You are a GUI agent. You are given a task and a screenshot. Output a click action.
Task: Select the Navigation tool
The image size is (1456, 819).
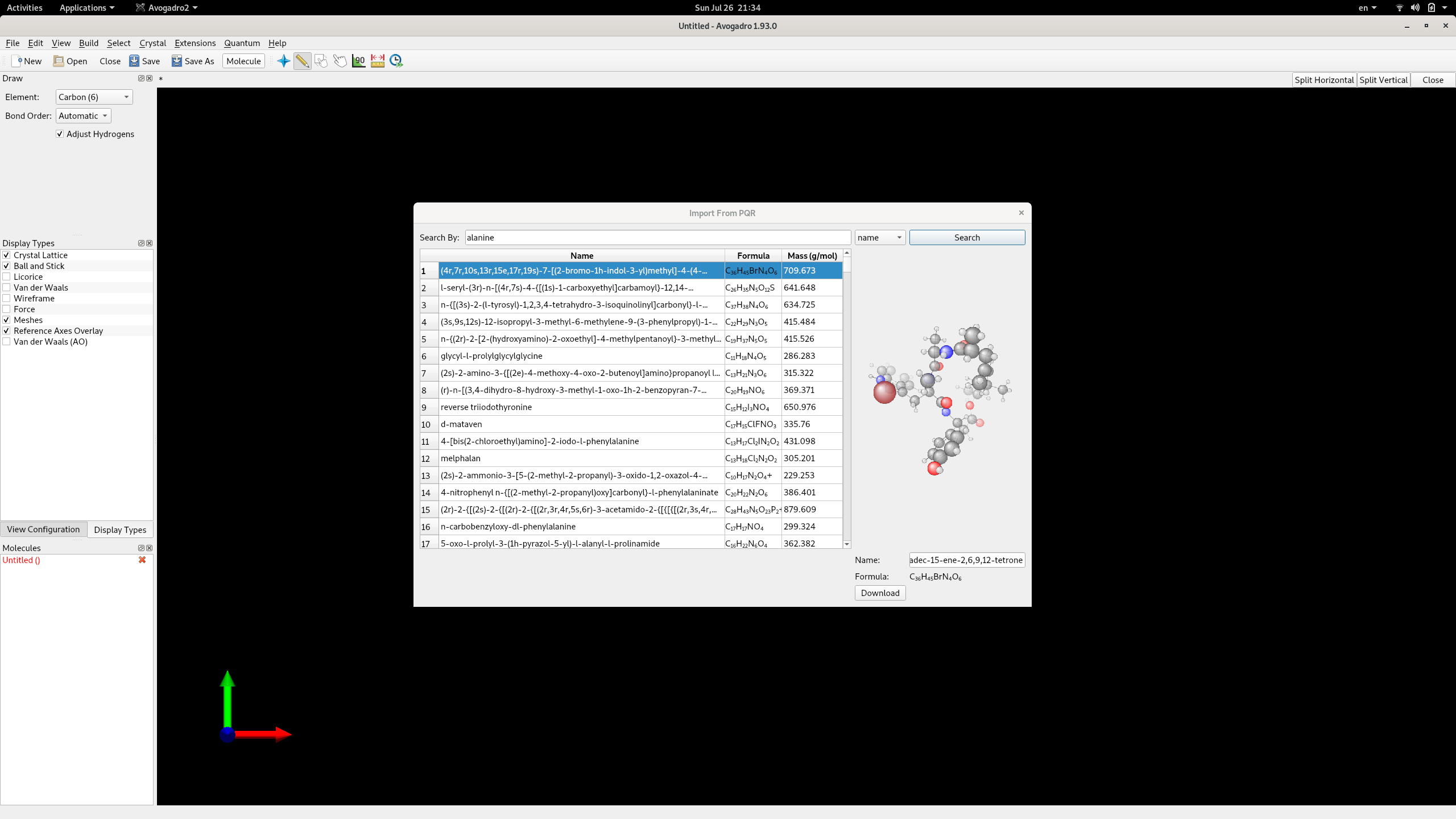tap(283, 61)
